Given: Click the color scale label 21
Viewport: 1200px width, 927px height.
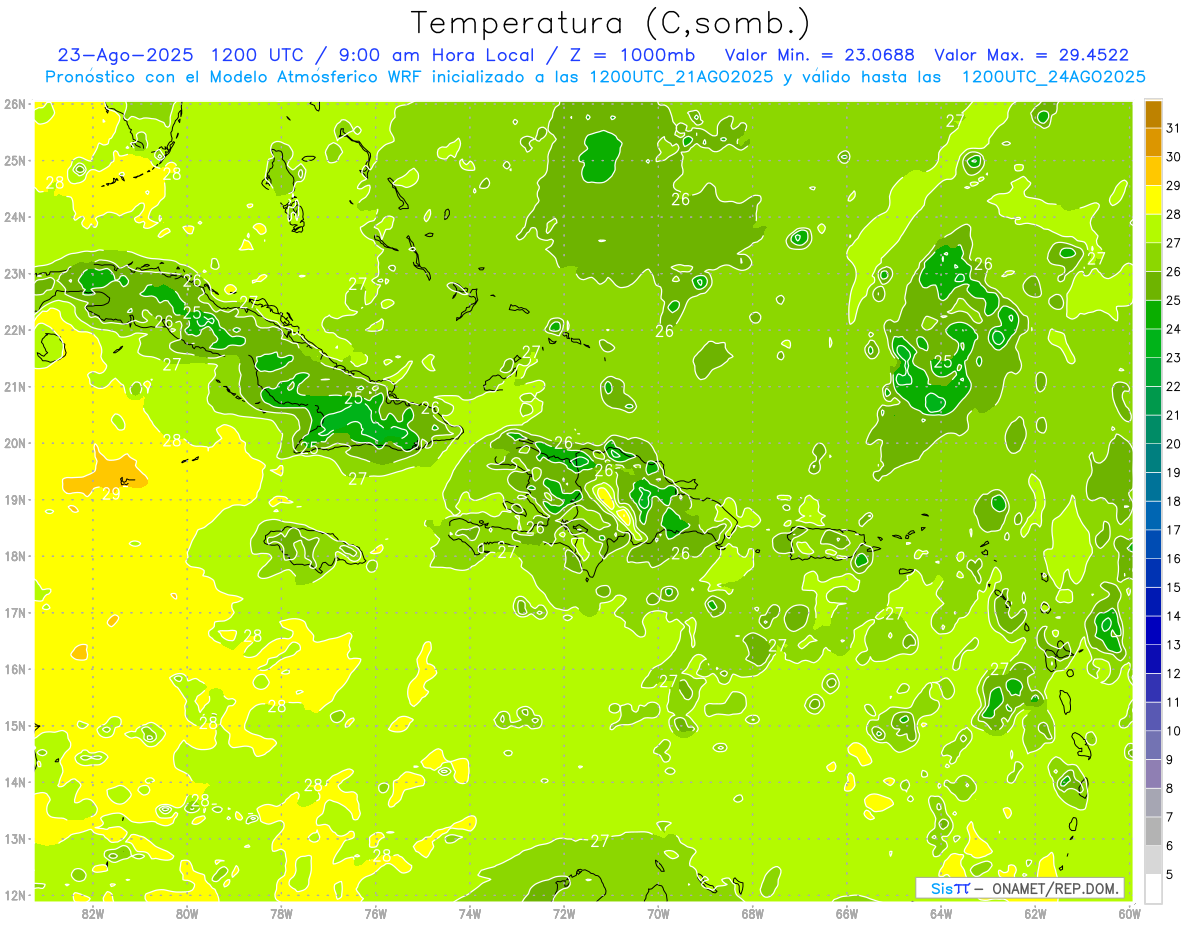Looking at the screenshot, I should 1173,415.
